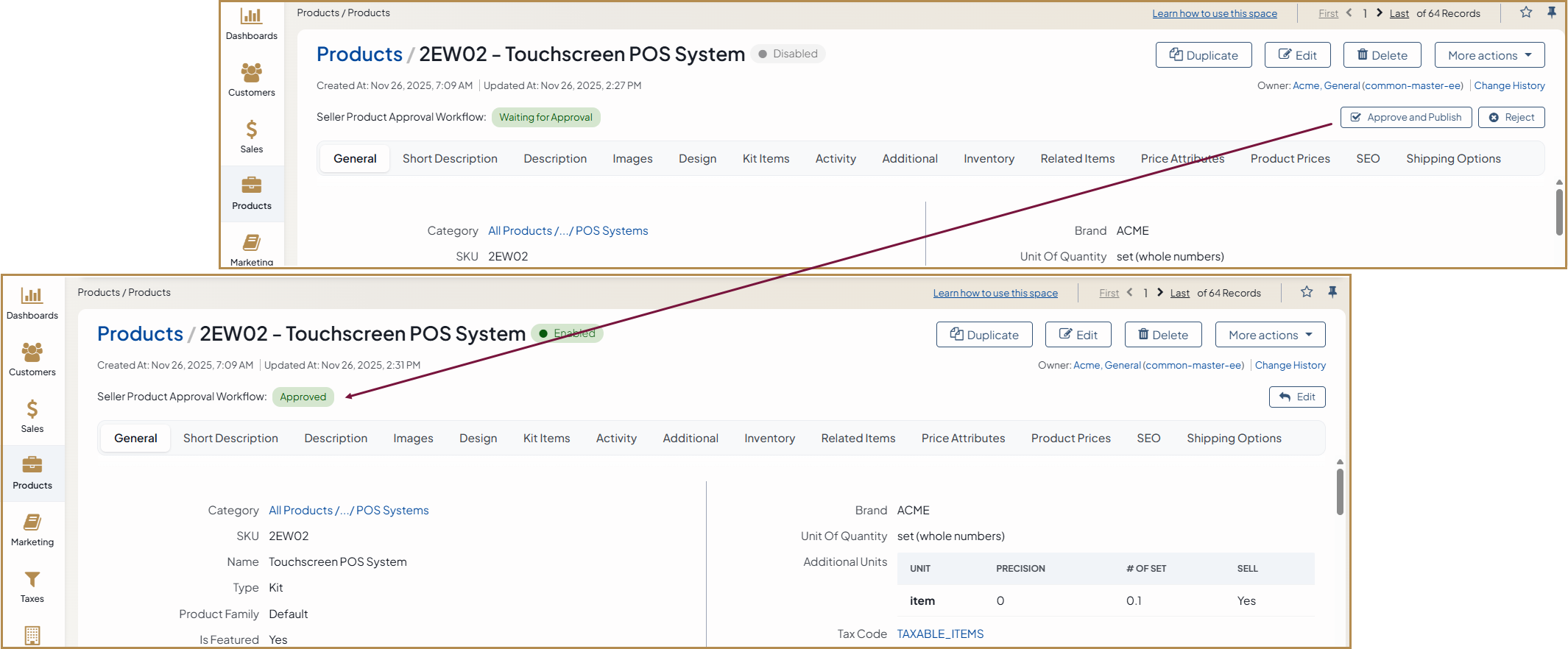
Task: Click the Reject workflow button
Action: tap(1511, 118)
